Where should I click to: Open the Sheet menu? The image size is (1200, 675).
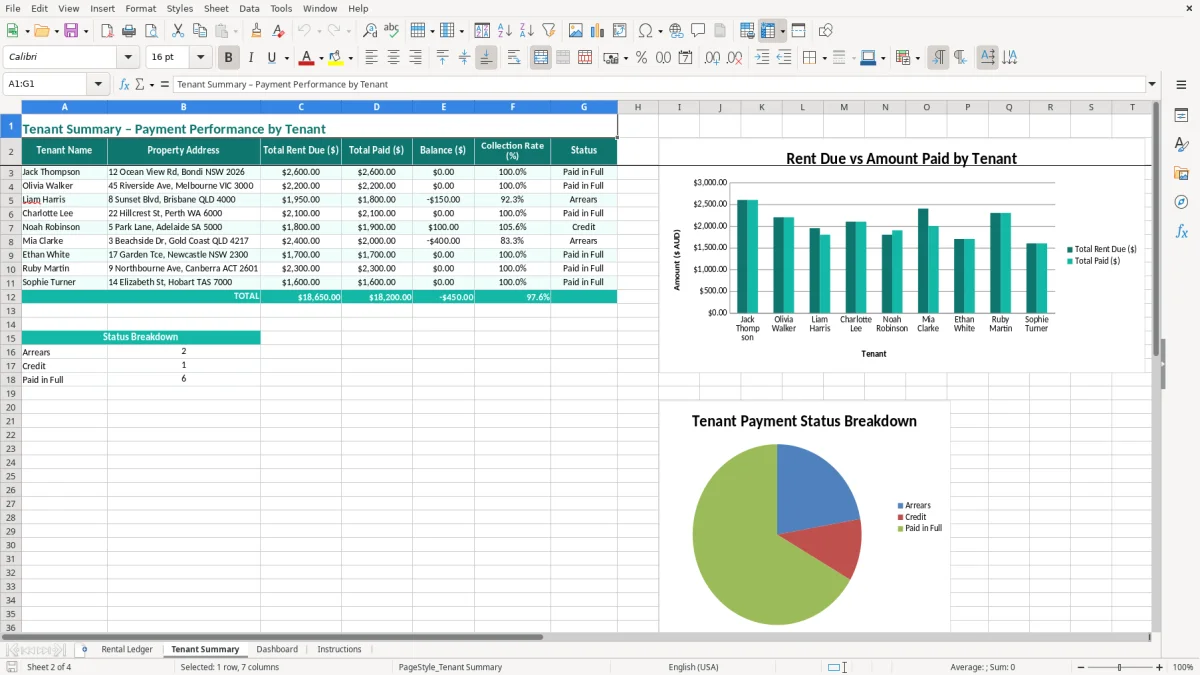(216, 8)
